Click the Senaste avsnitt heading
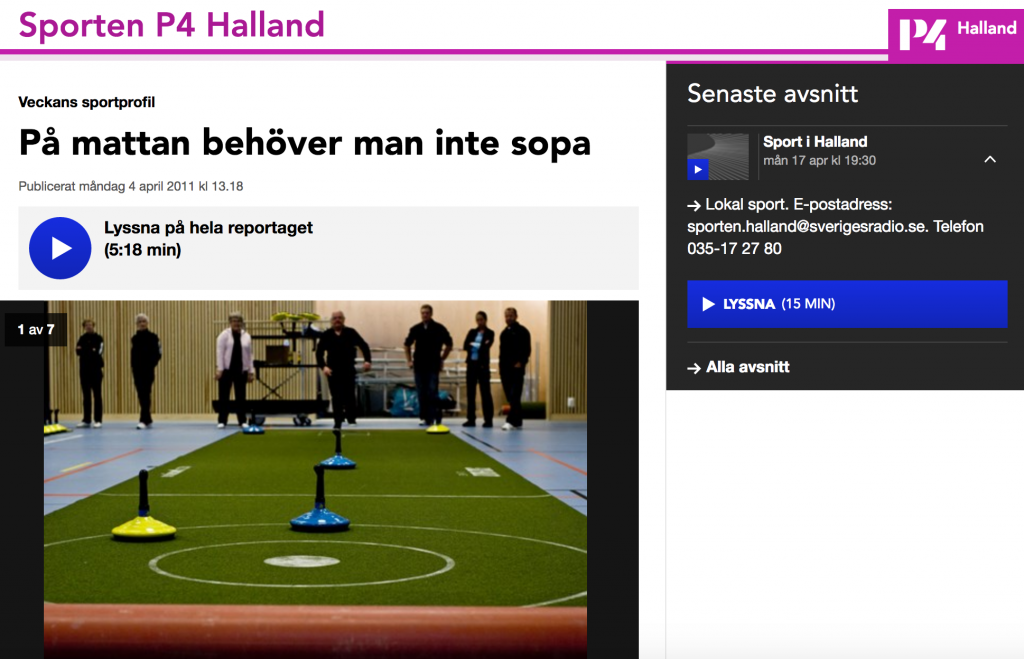The height and width of the screenshot is (659, 1024). click(x=773, y=93)
